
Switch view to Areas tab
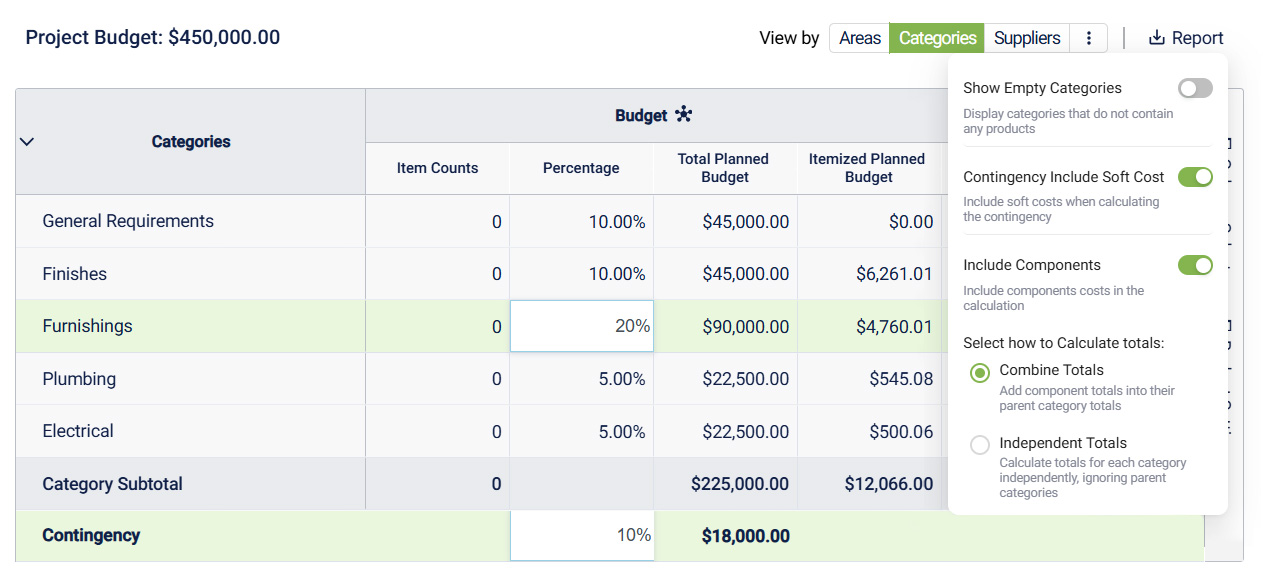click(x=859, y=38)
